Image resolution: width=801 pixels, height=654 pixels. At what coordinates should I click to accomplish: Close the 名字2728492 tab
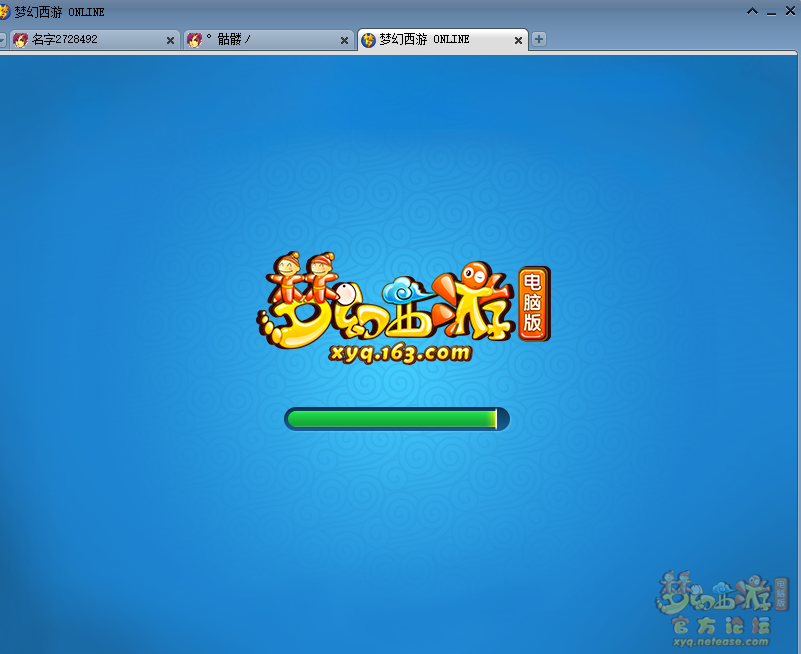pyautogui.click(x=170, y=40)
